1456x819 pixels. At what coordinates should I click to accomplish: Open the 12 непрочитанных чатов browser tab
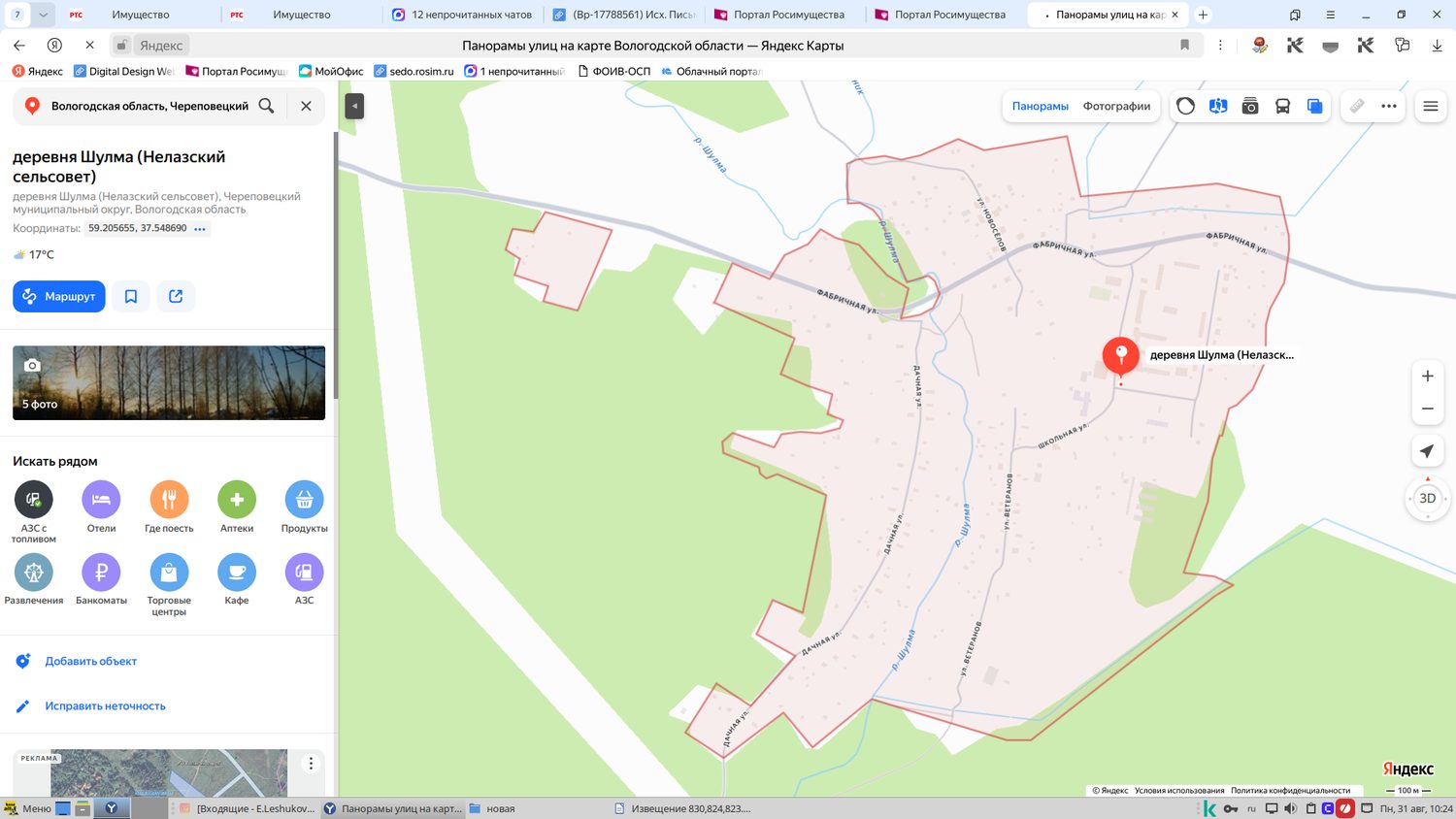(461, 15)
